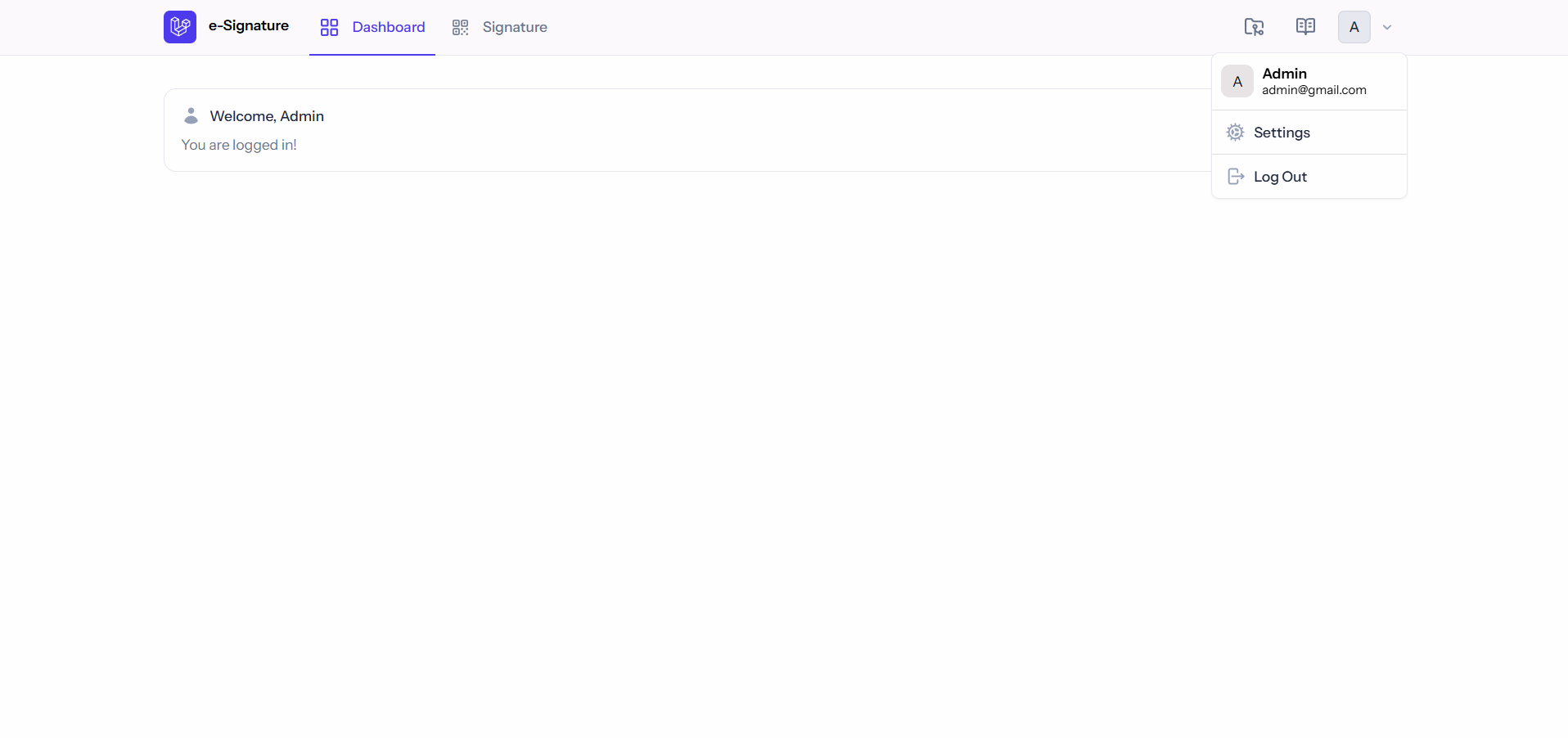Click the admin@gmail.com email text
Screen dimensions: 1568x738
(x=1313, y=90)
